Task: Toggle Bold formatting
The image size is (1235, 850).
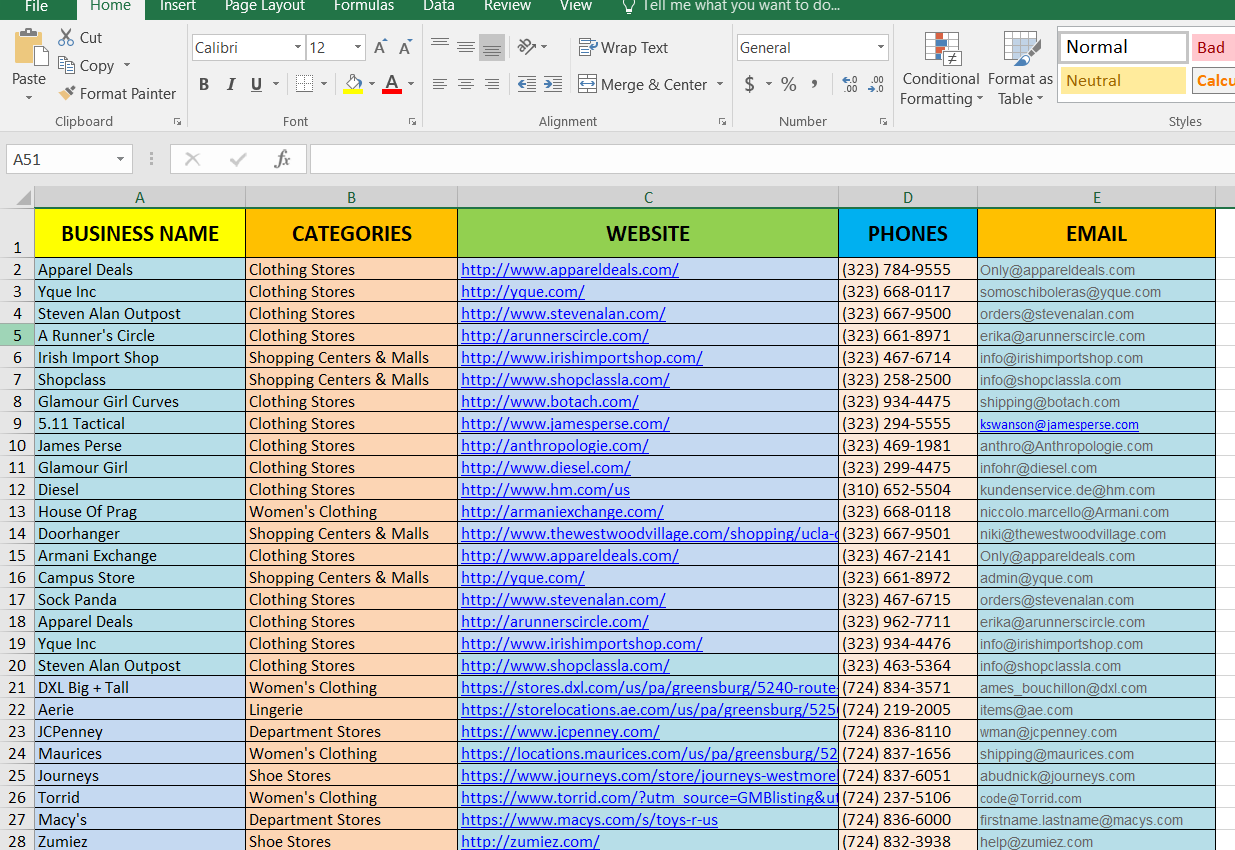Action: click(204, 85)
